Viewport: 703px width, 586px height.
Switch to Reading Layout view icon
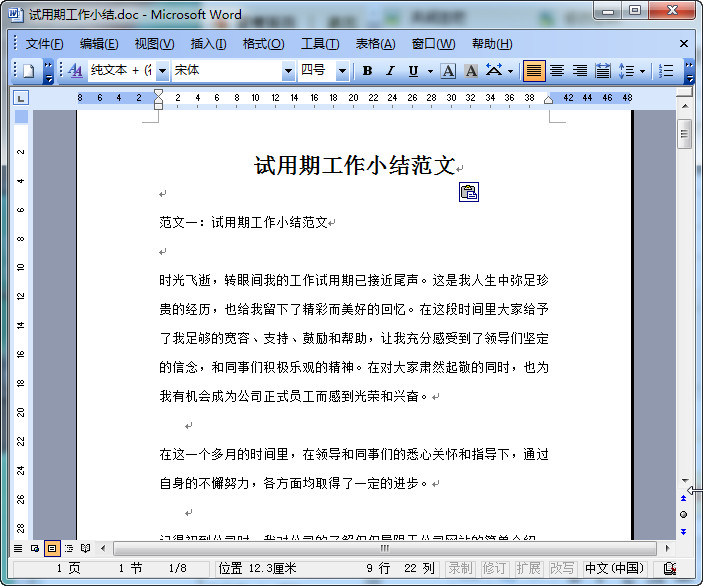(86, 548)
